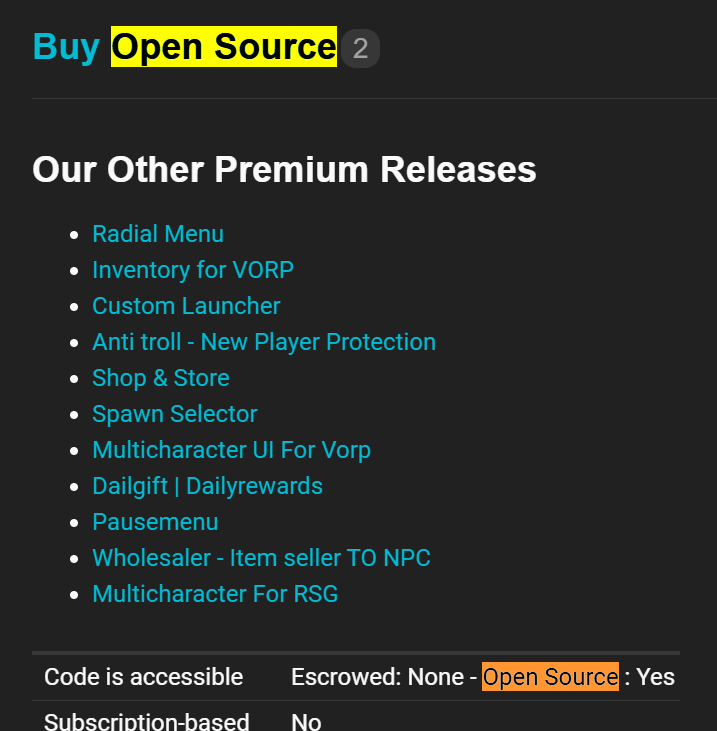
Task: Click the "No" value for Subscription-based
Action: (306, 721)
